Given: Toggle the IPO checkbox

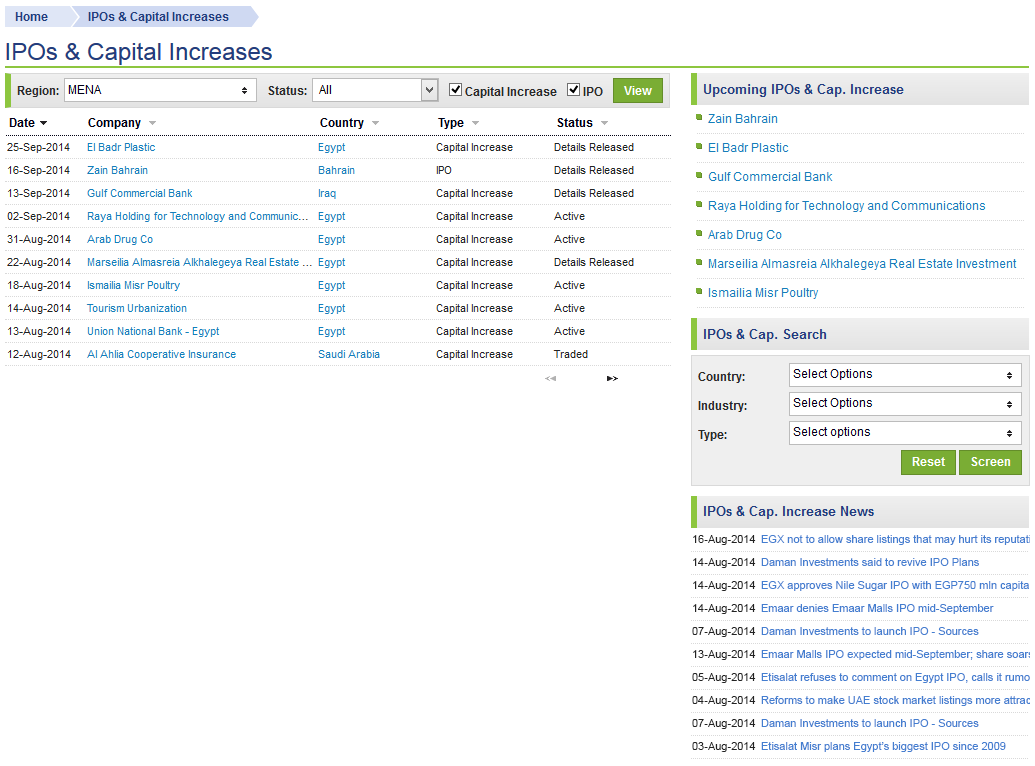Looking at the screenshot, I should pyautogui.click(x=574, y=90).
